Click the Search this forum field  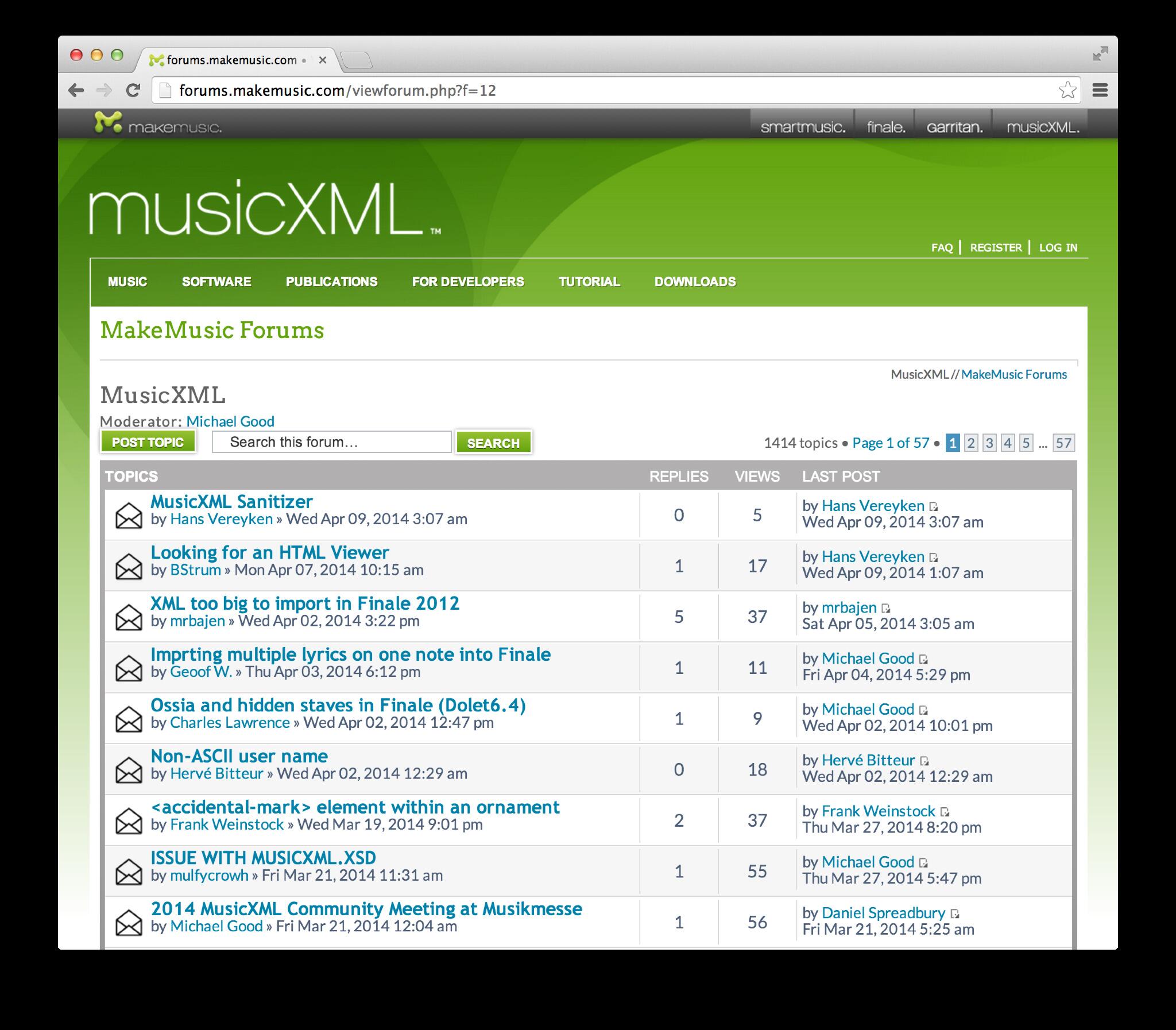click(x=332, y=442)
